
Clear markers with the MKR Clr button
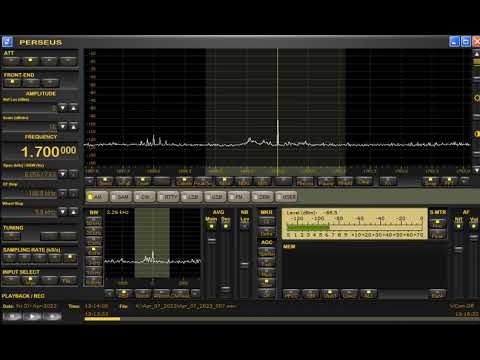[266, 221]
